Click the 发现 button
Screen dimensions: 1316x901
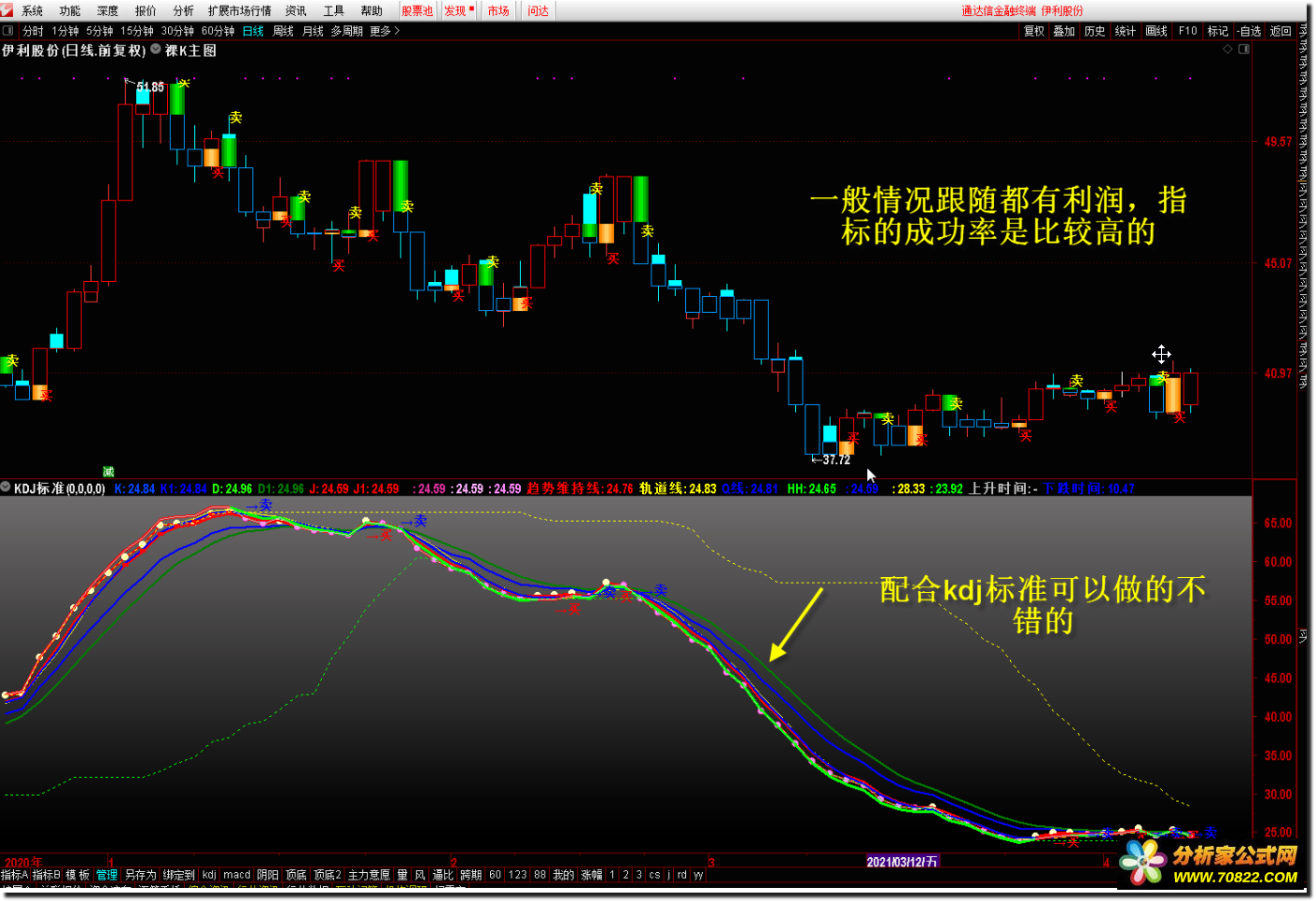[x=458, y=11]
